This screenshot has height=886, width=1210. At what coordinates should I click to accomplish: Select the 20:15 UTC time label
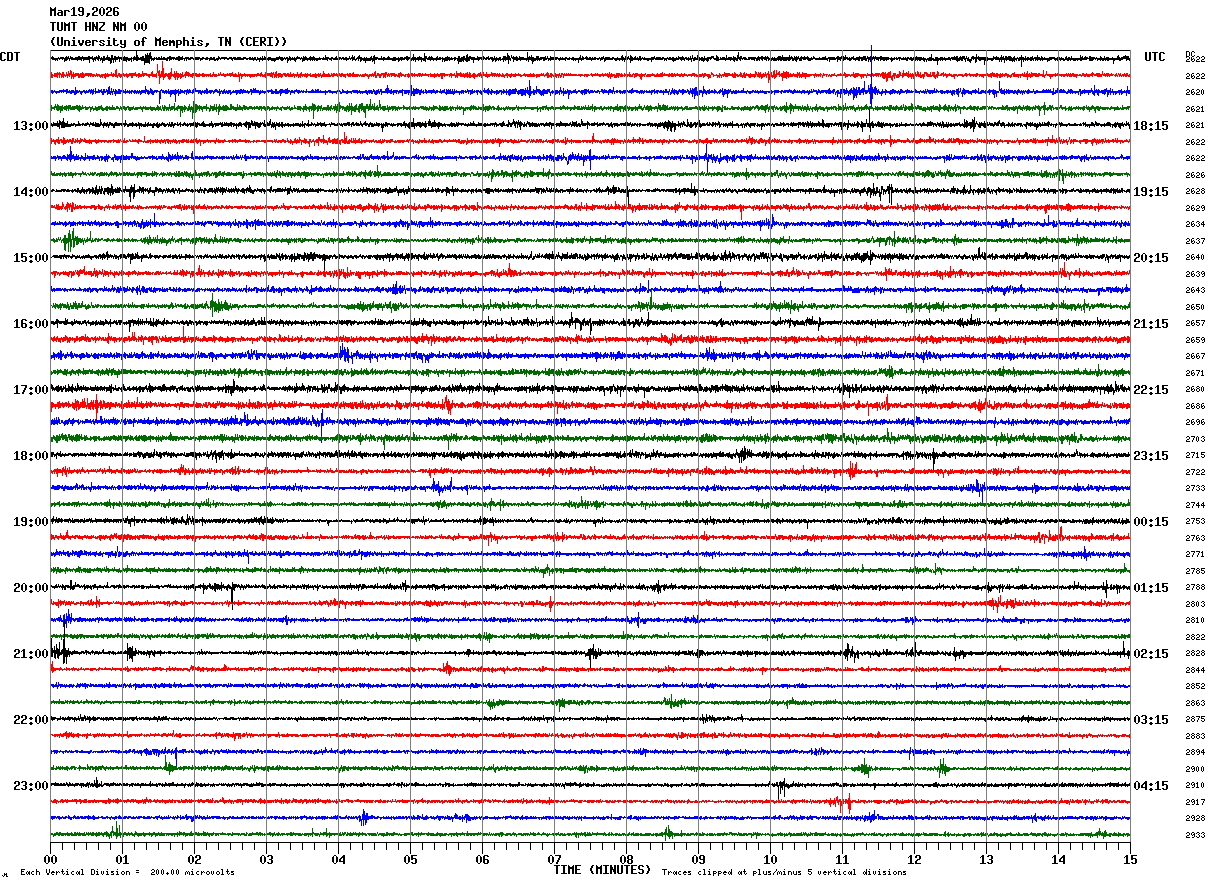(1151, 258)
